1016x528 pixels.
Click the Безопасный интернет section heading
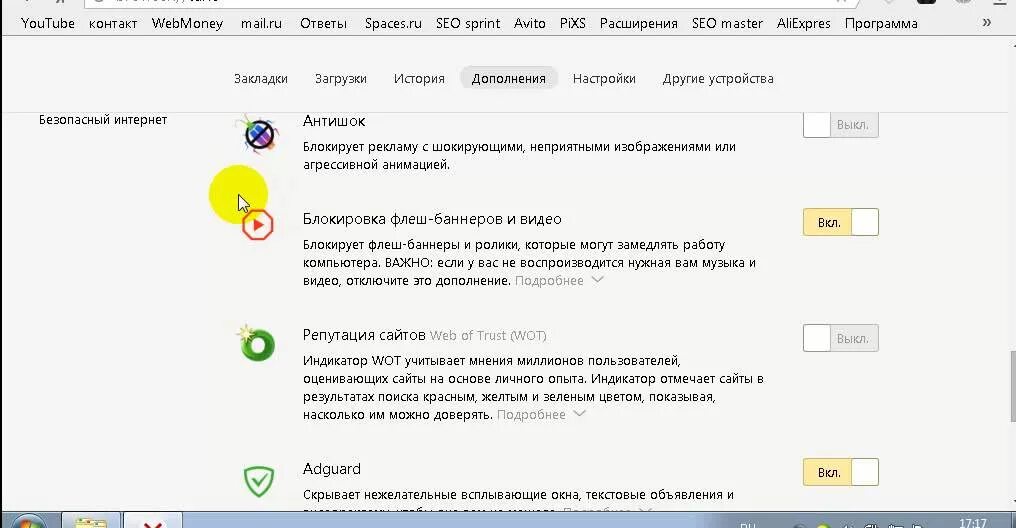coord(103,120)
